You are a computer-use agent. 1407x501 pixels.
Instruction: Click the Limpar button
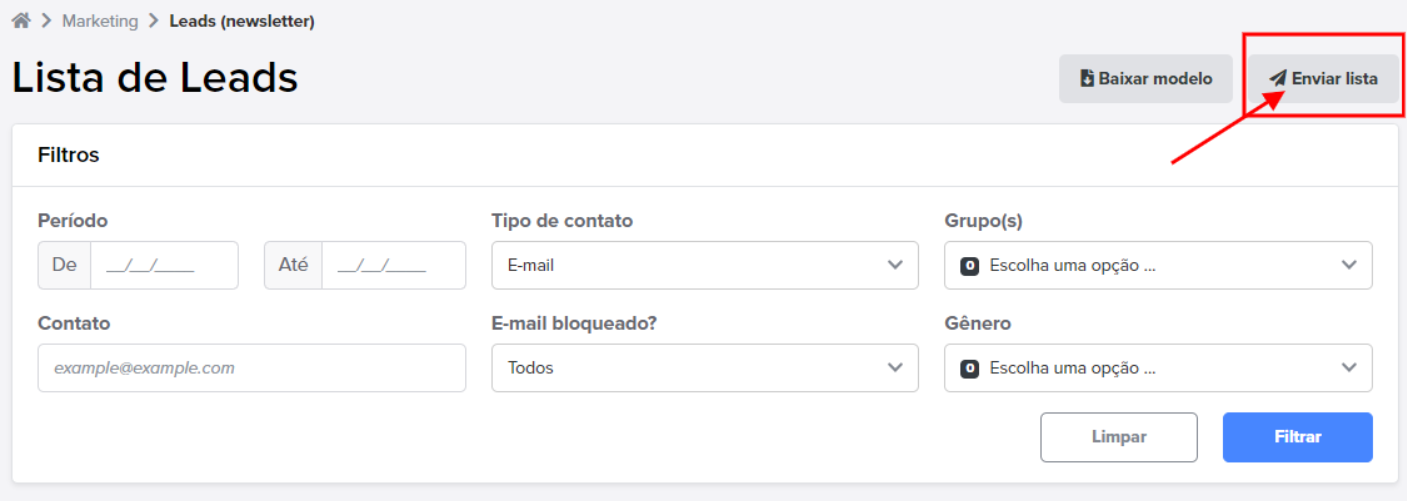[x=1119, y=437]
